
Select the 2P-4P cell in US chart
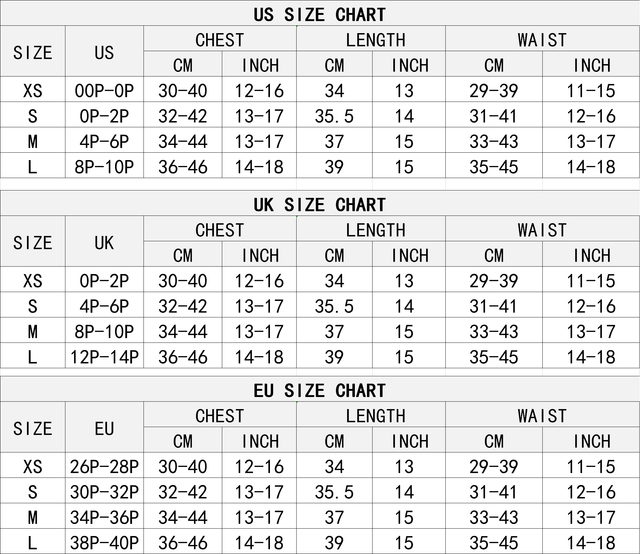click(104, 116)
